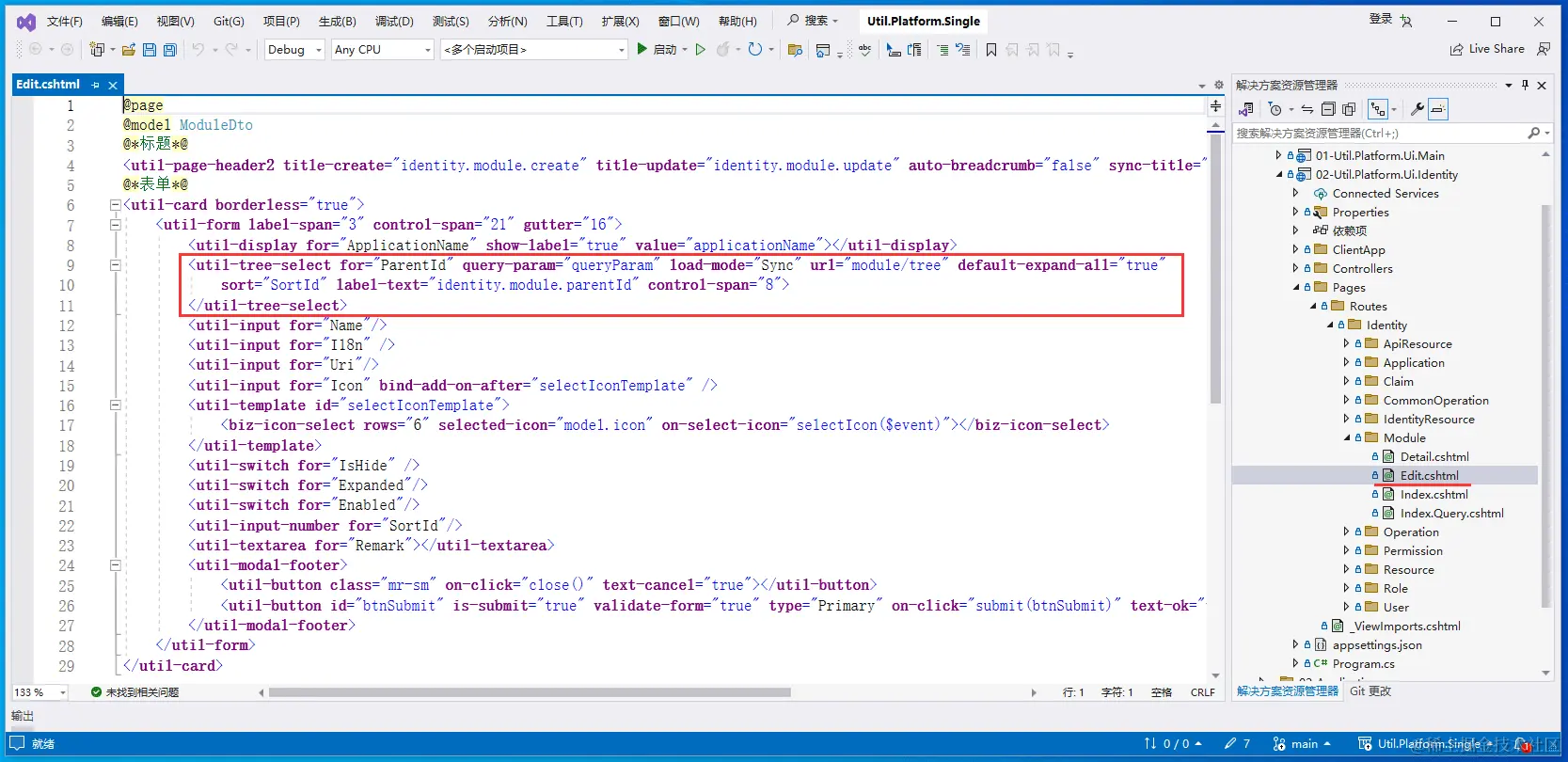
Task: Click the Find in Files folder icon
Action: [795, 50]
